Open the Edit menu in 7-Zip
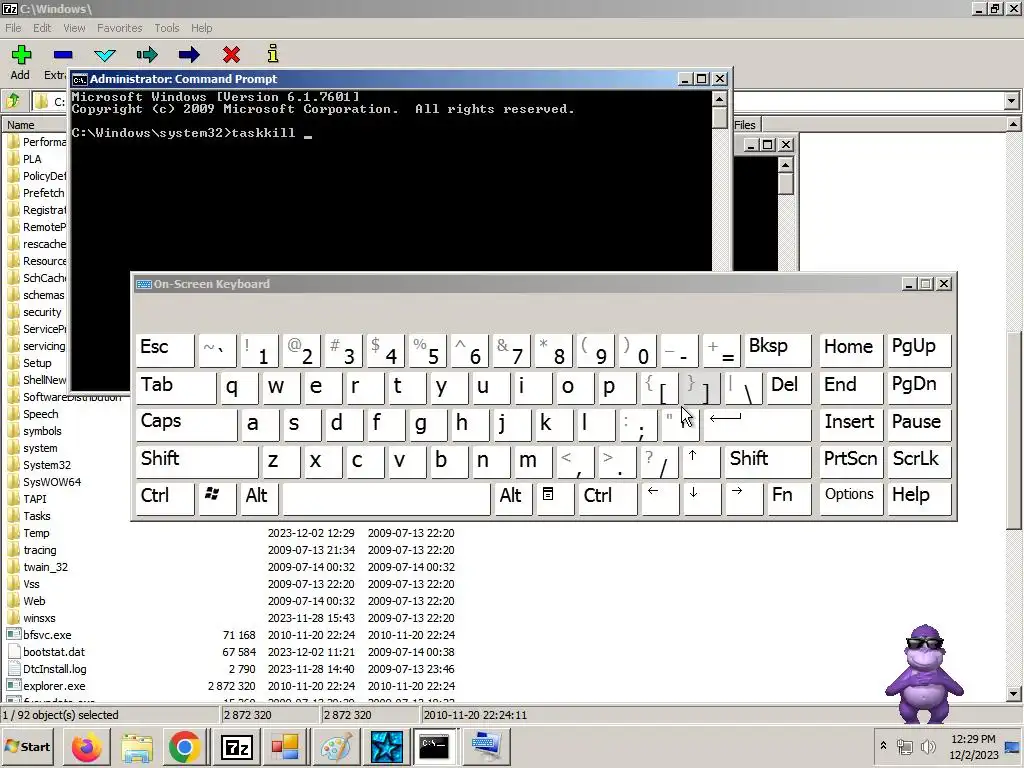 tap(42, 28)
